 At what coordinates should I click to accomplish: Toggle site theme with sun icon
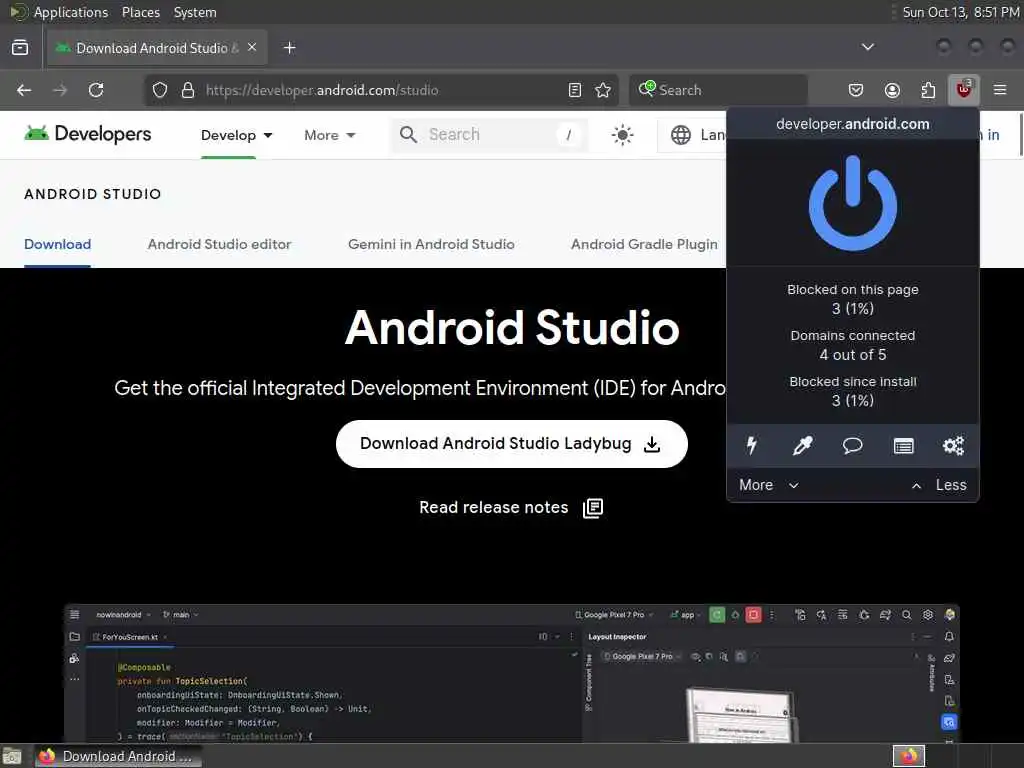622,135
